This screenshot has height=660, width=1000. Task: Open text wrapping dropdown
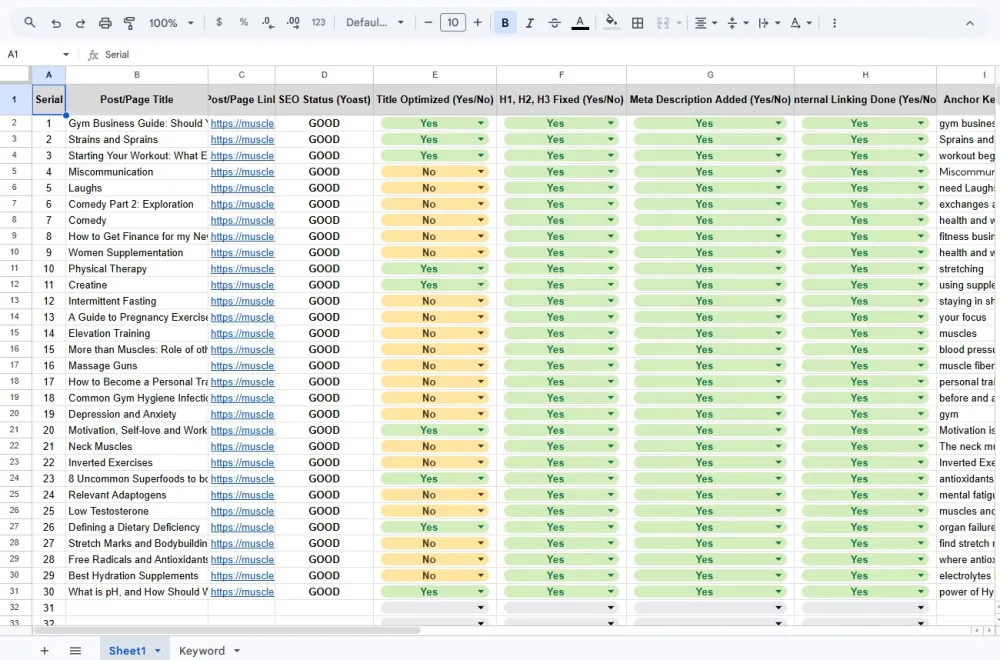pyautogui.click(x=768, y=23)
